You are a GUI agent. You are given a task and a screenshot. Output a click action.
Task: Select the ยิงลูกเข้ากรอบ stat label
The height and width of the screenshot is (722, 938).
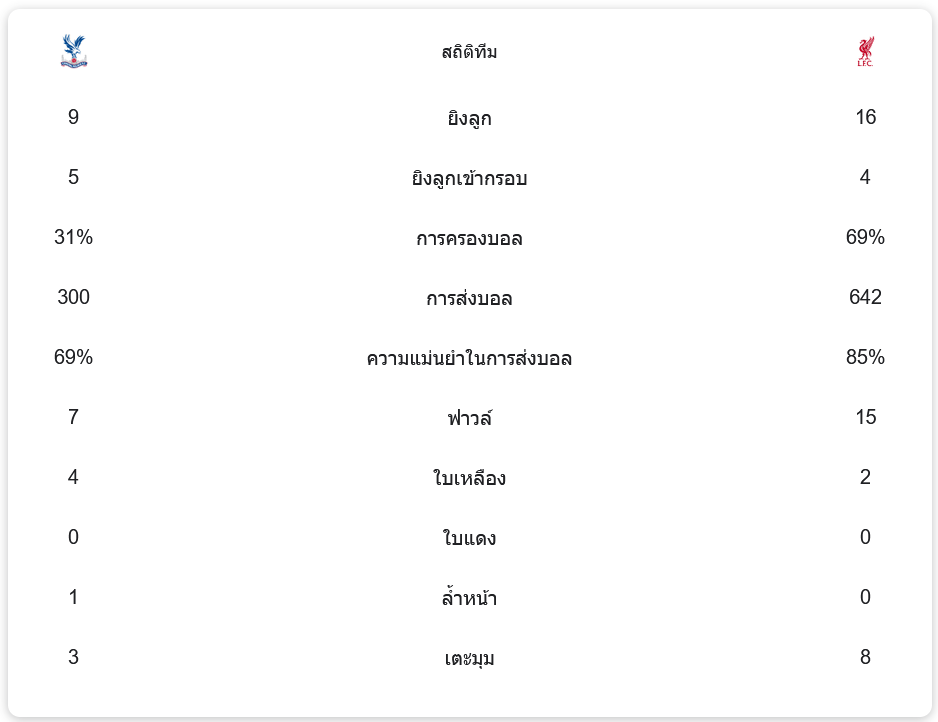pos(469,178)
